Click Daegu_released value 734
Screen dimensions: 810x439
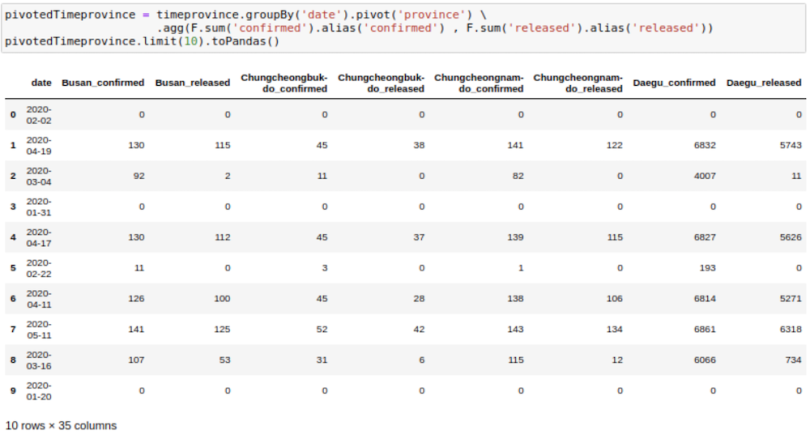pyautogui.click(x=793, y=360)
